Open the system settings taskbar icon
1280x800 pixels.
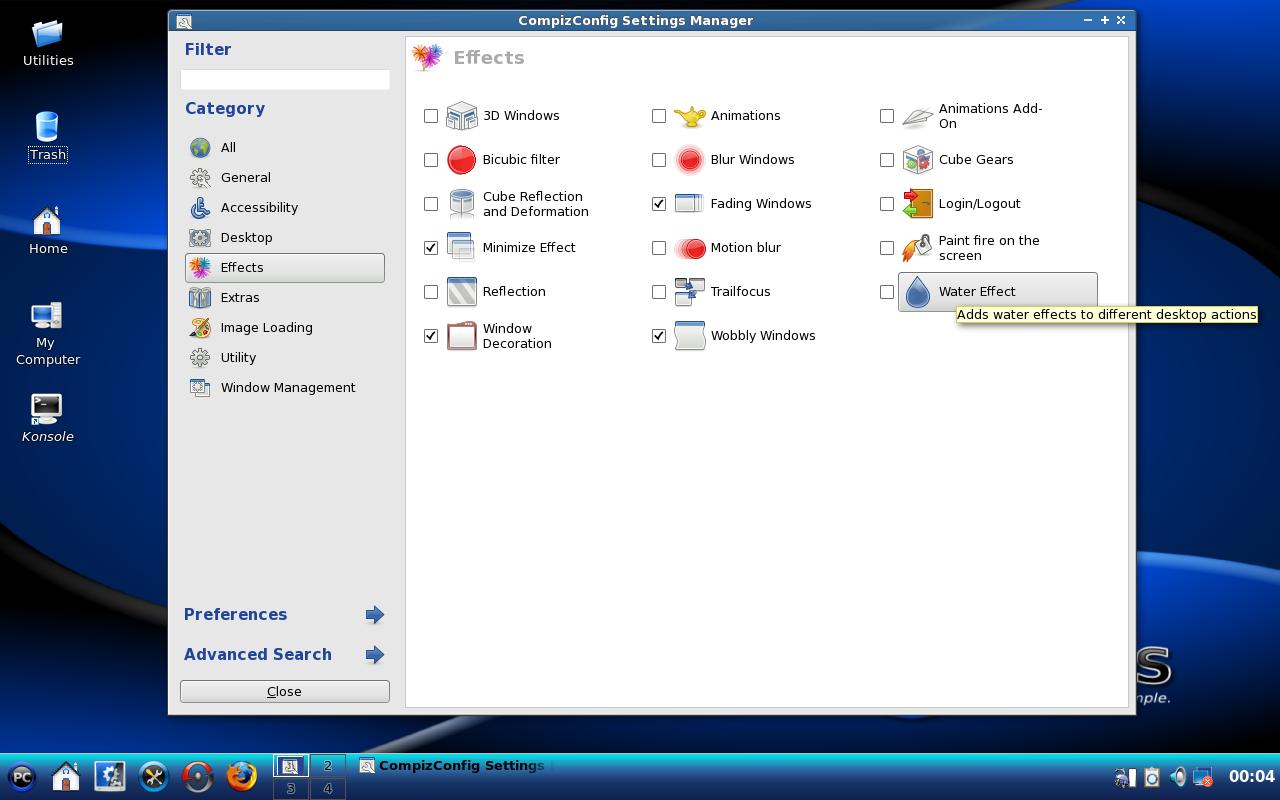[110, 776]
